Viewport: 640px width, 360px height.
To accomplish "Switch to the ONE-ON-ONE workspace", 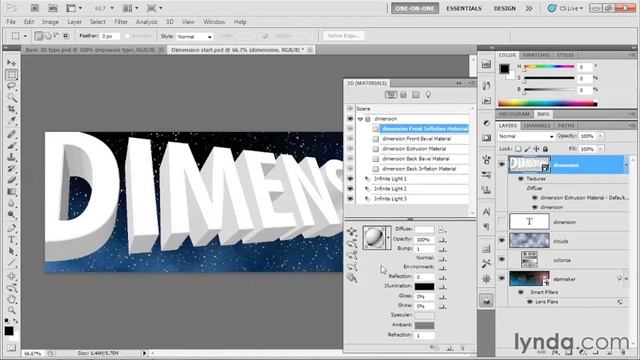I will tap(415, 8).
